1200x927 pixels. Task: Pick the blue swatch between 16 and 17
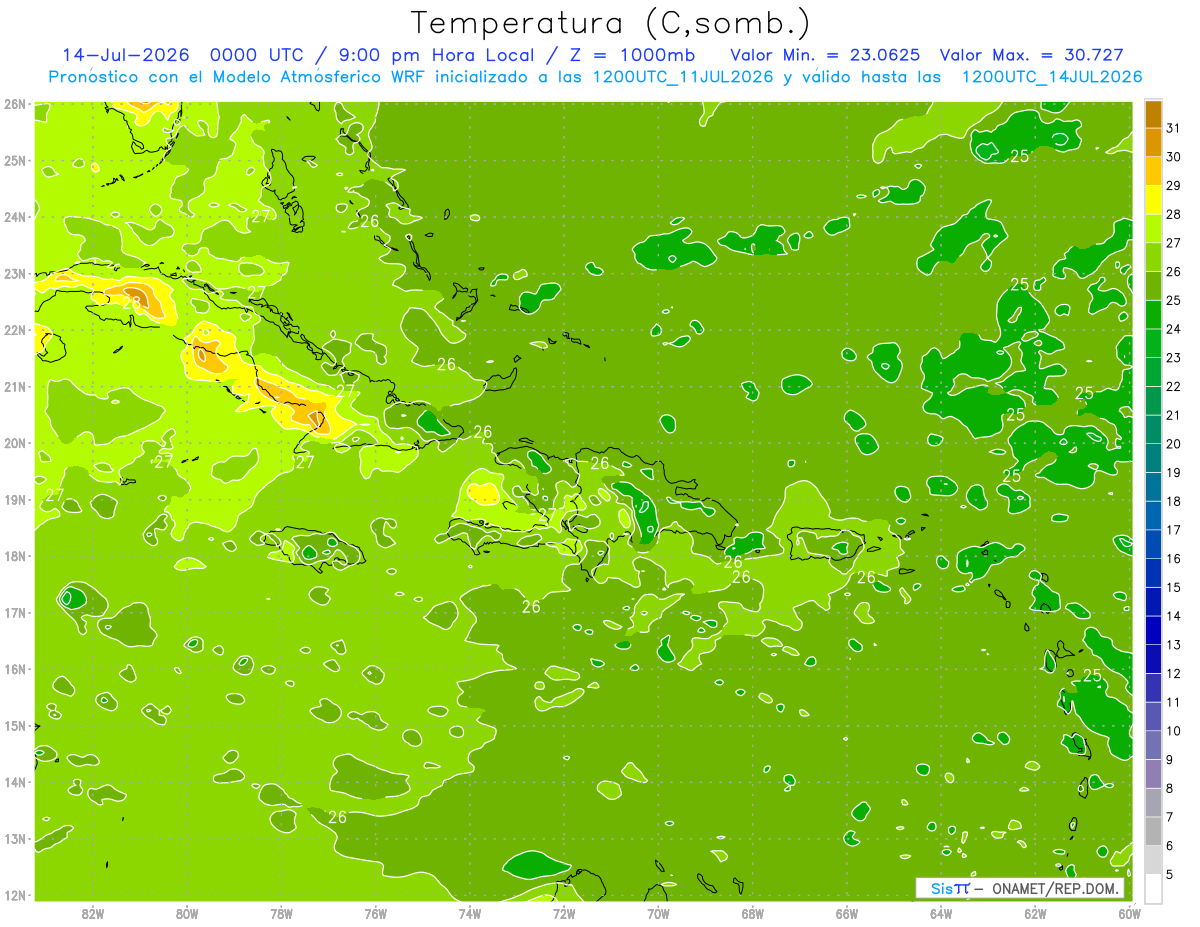[x=1153, y=545]
